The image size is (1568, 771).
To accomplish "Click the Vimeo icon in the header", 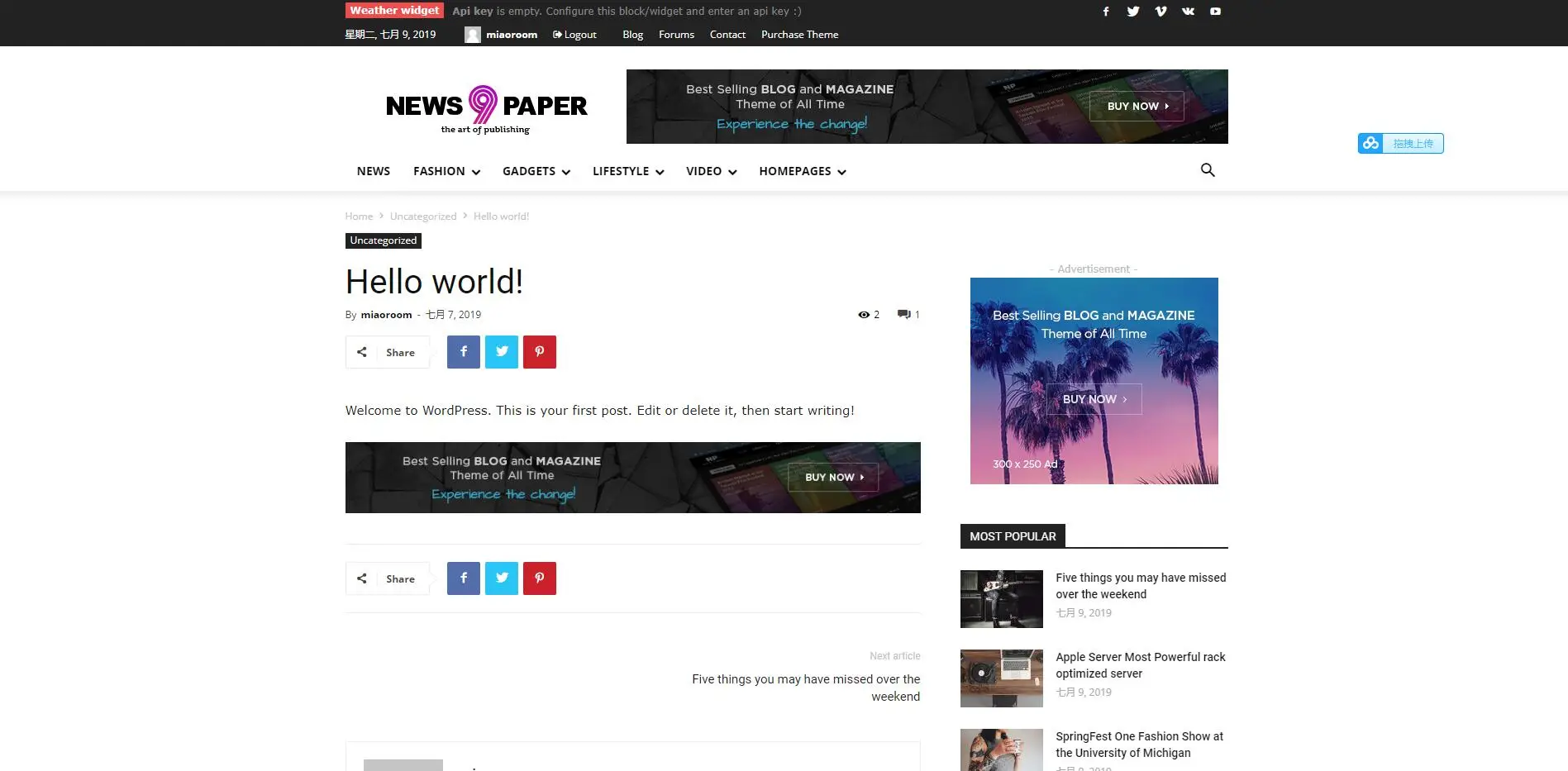I will [x=1161, y=11].
